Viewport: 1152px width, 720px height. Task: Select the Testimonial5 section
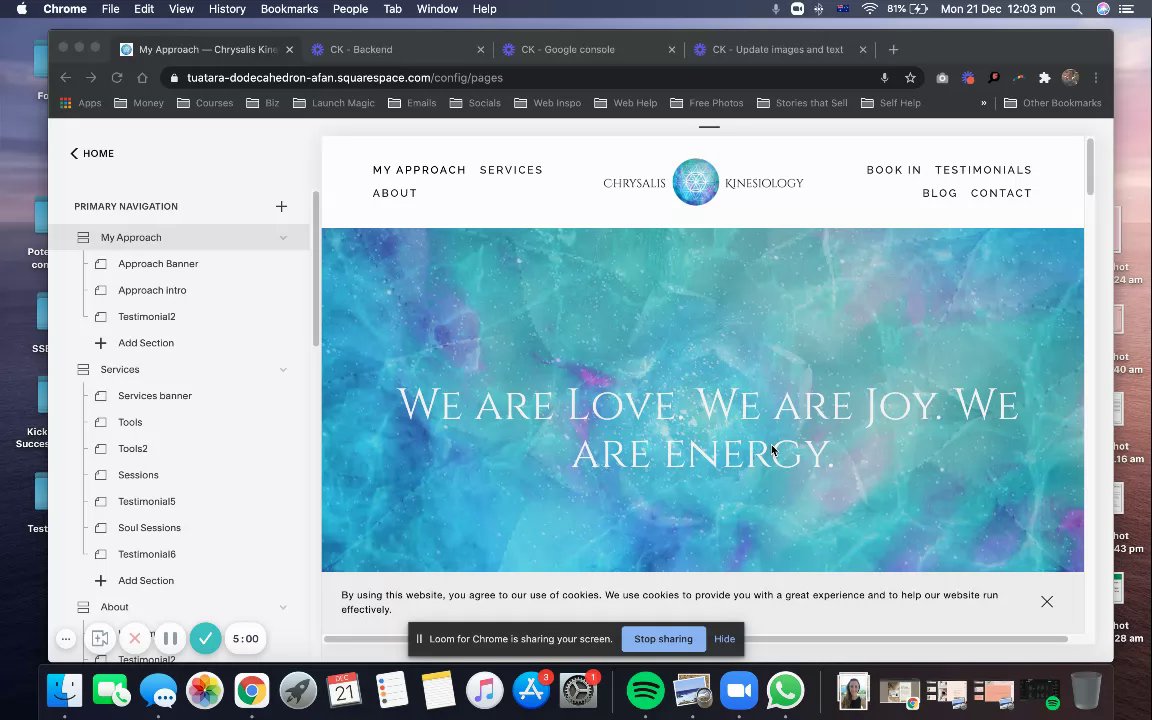click(x=147, y=501)
